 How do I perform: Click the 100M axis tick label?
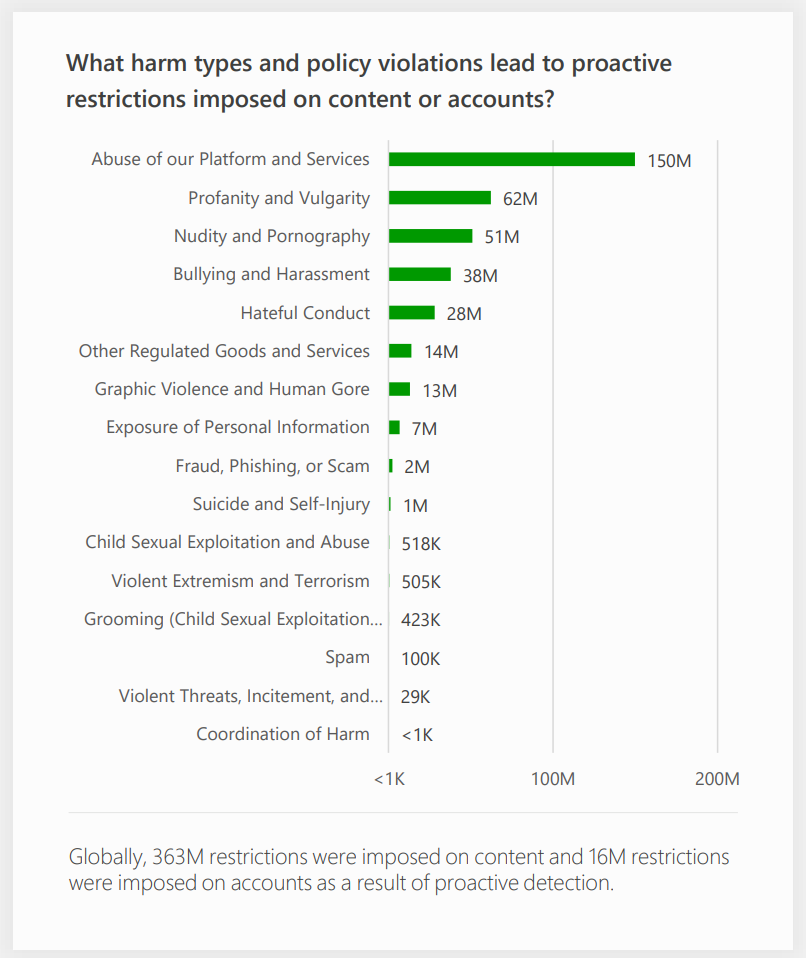tap(553, 779)
